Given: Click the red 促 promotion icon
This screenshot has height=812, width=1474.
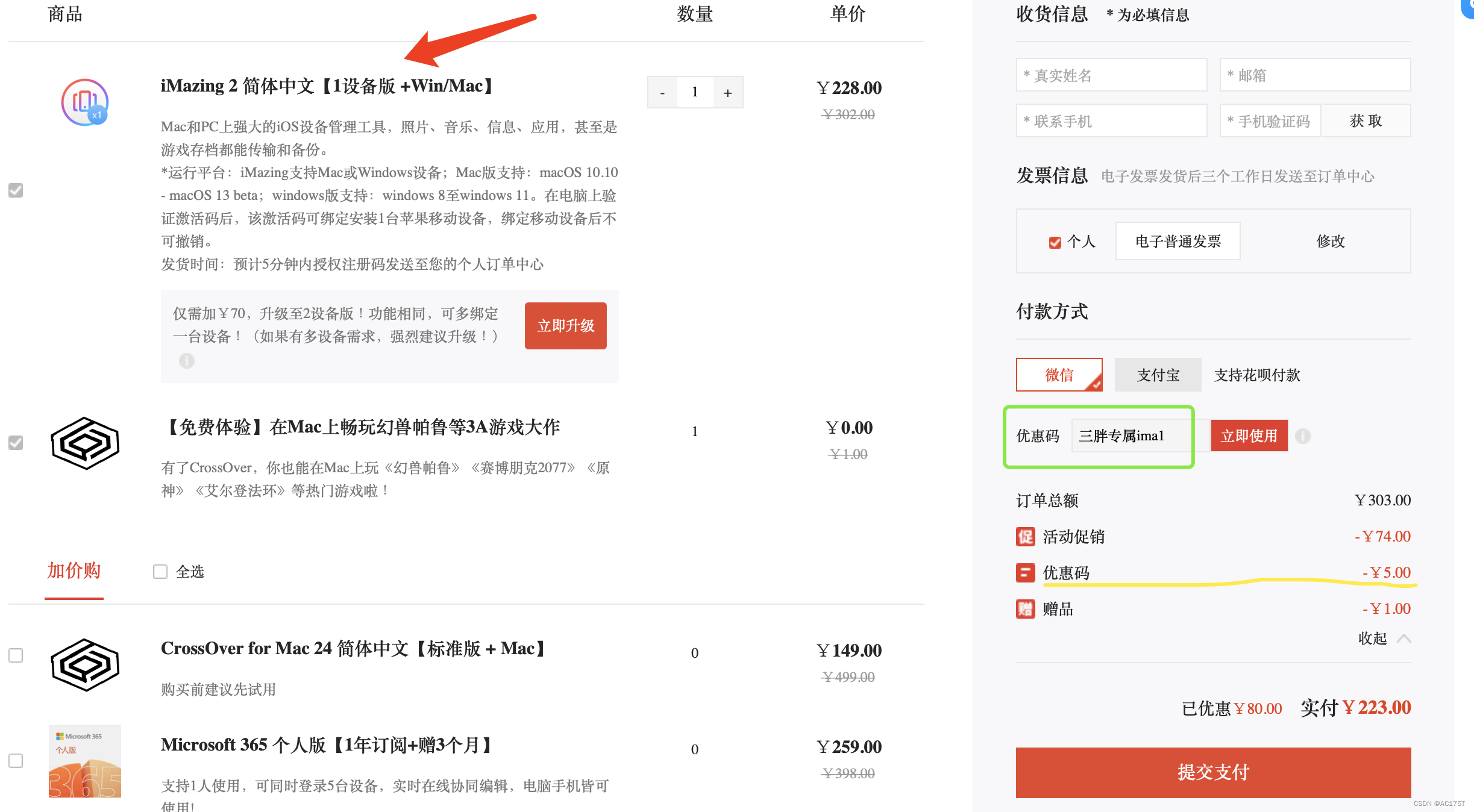Looking at the screenshot, I should tap(1026, 537).
